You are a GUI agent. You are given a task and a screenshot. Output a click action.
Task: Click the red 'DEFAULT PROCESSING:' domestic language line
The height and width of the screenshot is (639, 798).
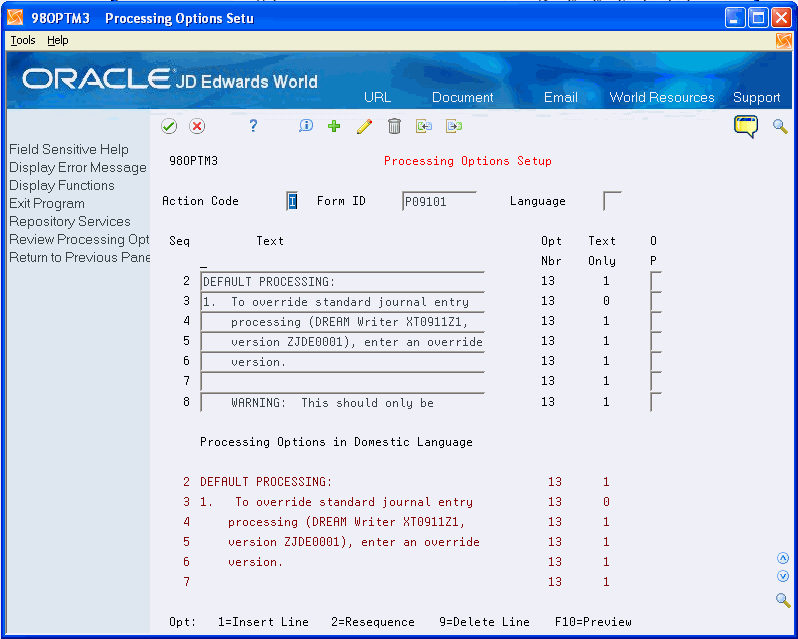pyautogui.click(x=266, y=481)
